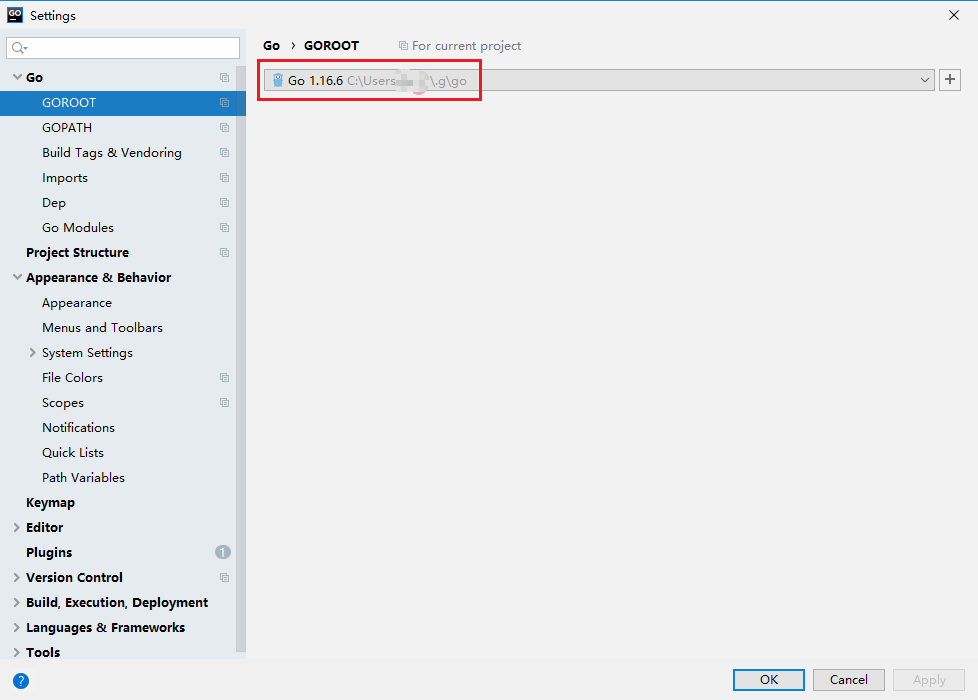Collapse Appearance & Behavior group
Image resolution: width=978 pixels, height=700 pixels.
pyautogui.click(x=17, y=277)
